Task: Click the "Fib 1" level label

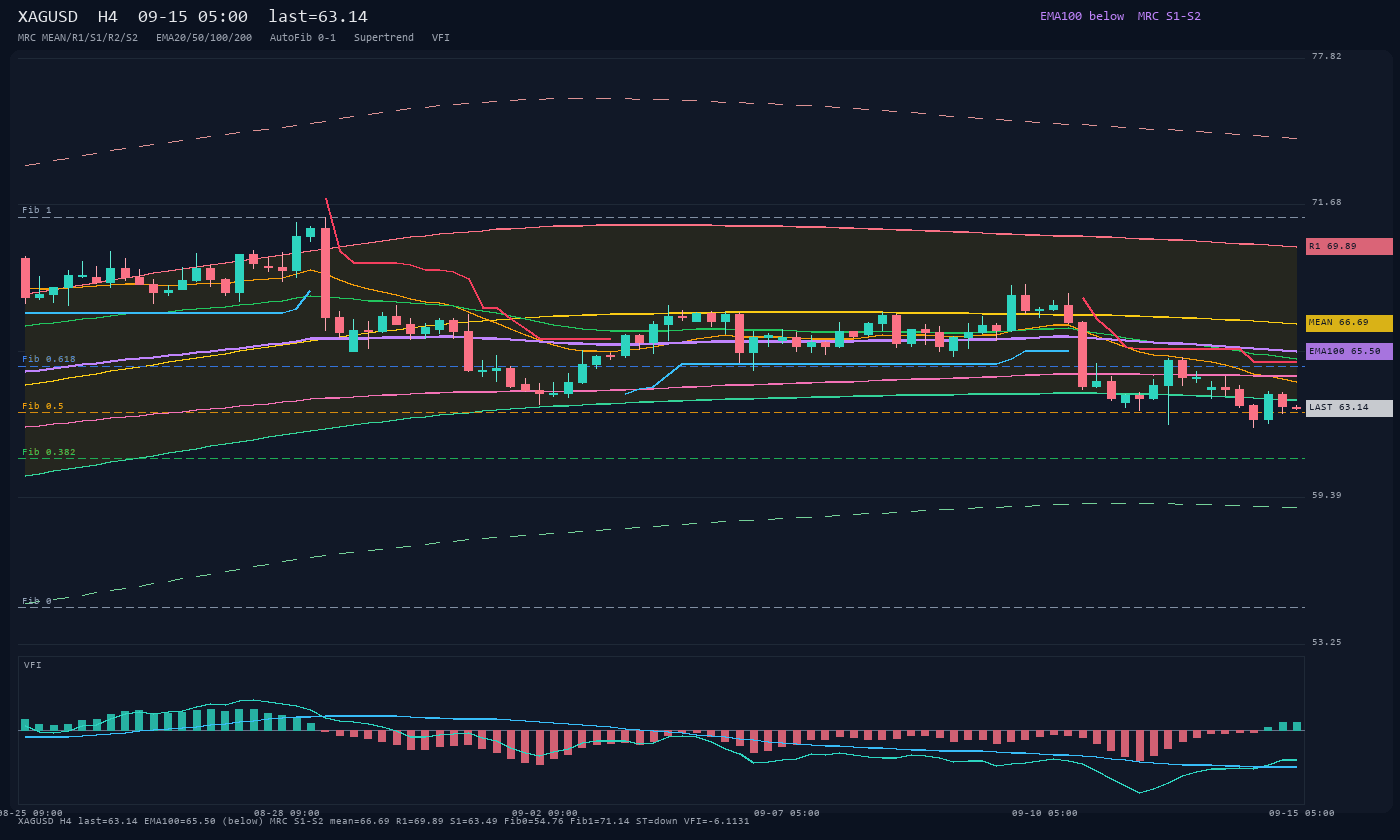Action: 37,210
